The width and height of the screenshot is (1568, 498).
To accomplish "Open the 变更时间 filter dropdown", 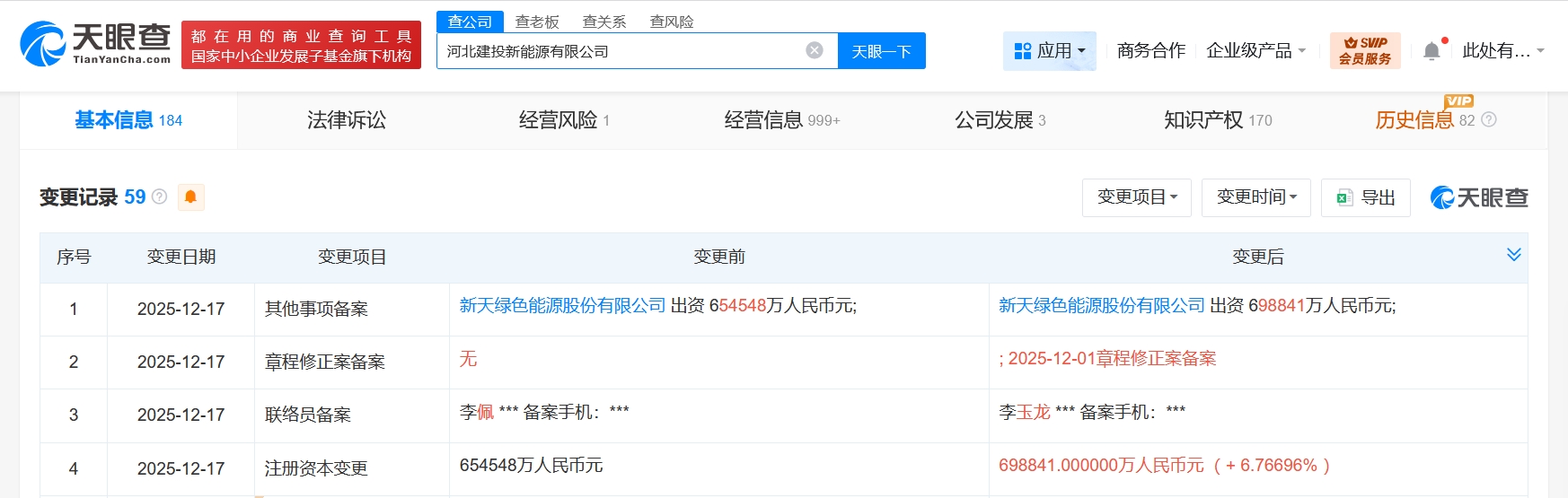I will click(x=1255, y=197).
